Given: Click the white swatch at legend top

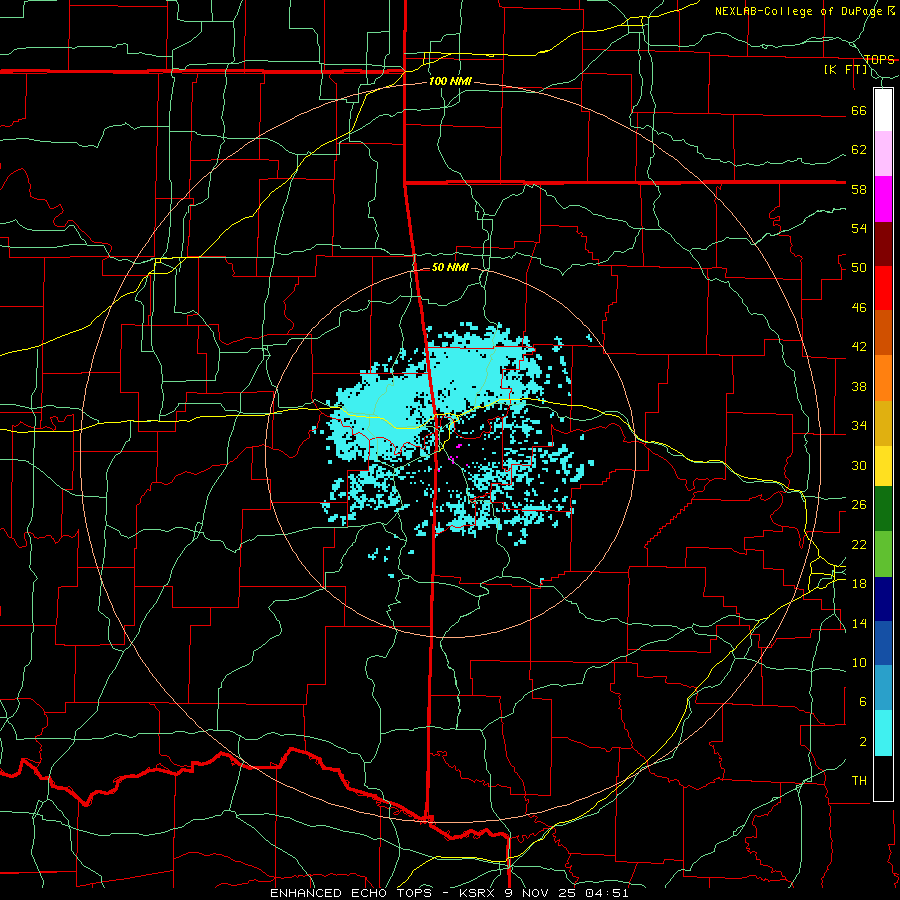Looking at the screenshot, I should pos(883,110).
